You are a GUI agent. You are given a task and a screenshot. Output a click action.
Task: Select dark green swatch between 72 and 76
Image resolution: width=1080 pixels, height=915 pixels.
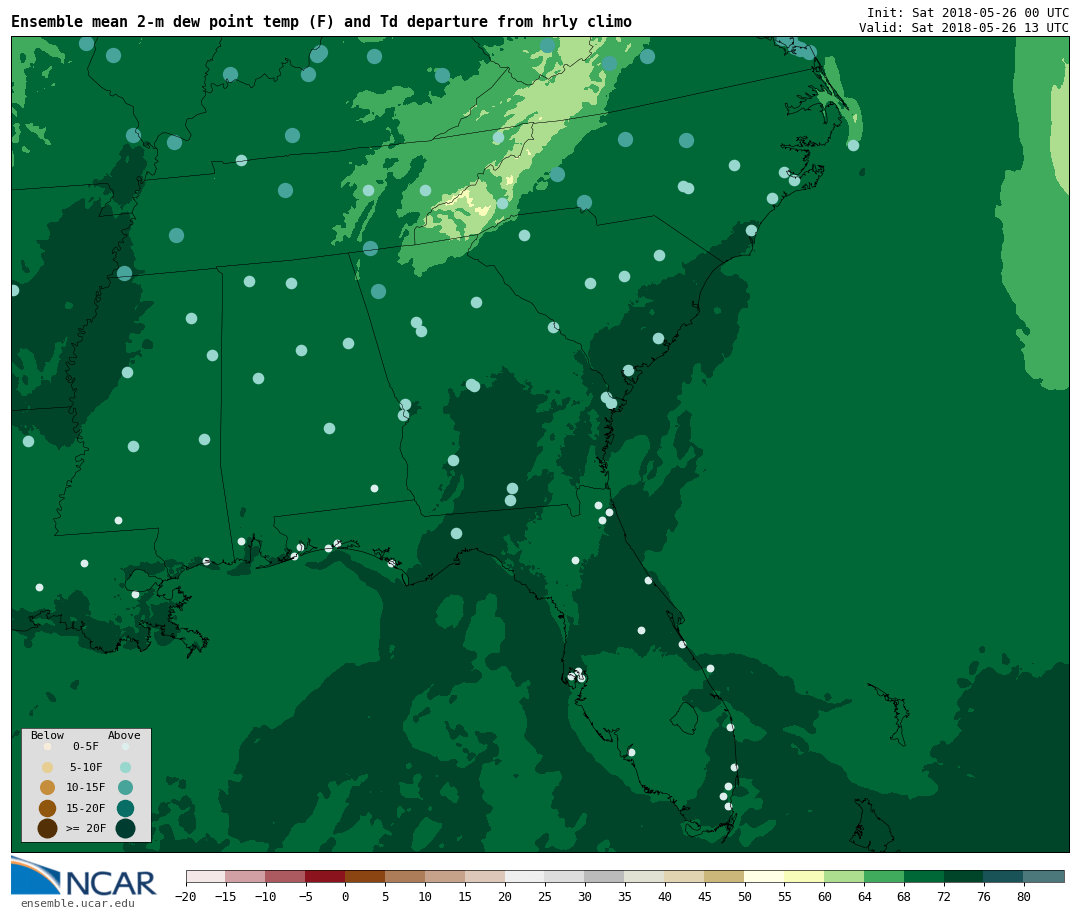click(964, 876)
